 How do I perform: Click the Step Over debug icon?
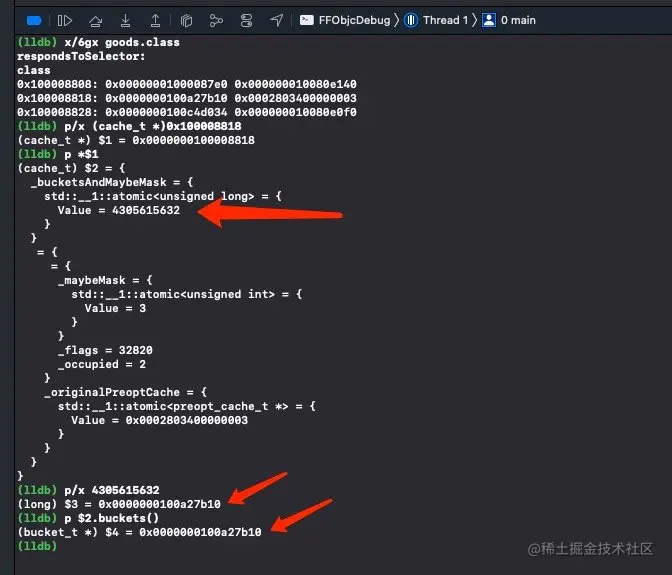[x=95, y=21]
